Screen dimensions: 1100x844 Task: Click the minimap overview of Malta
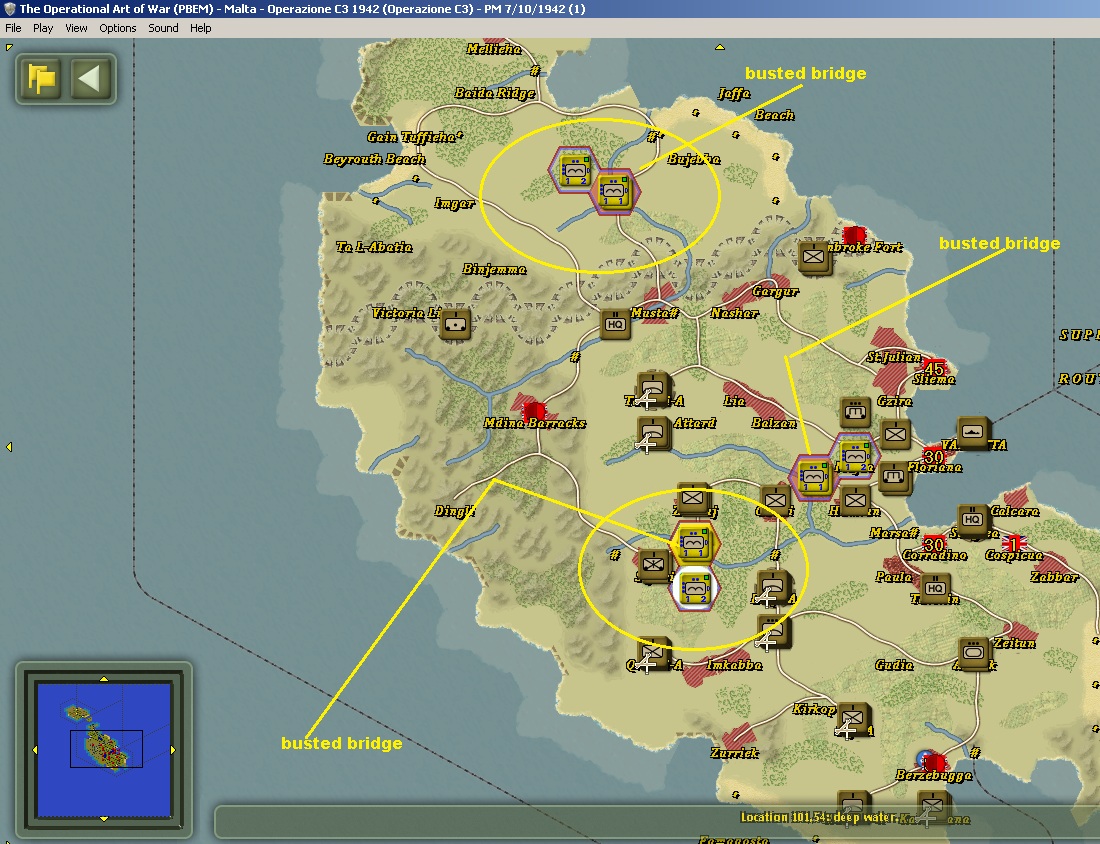104,749
